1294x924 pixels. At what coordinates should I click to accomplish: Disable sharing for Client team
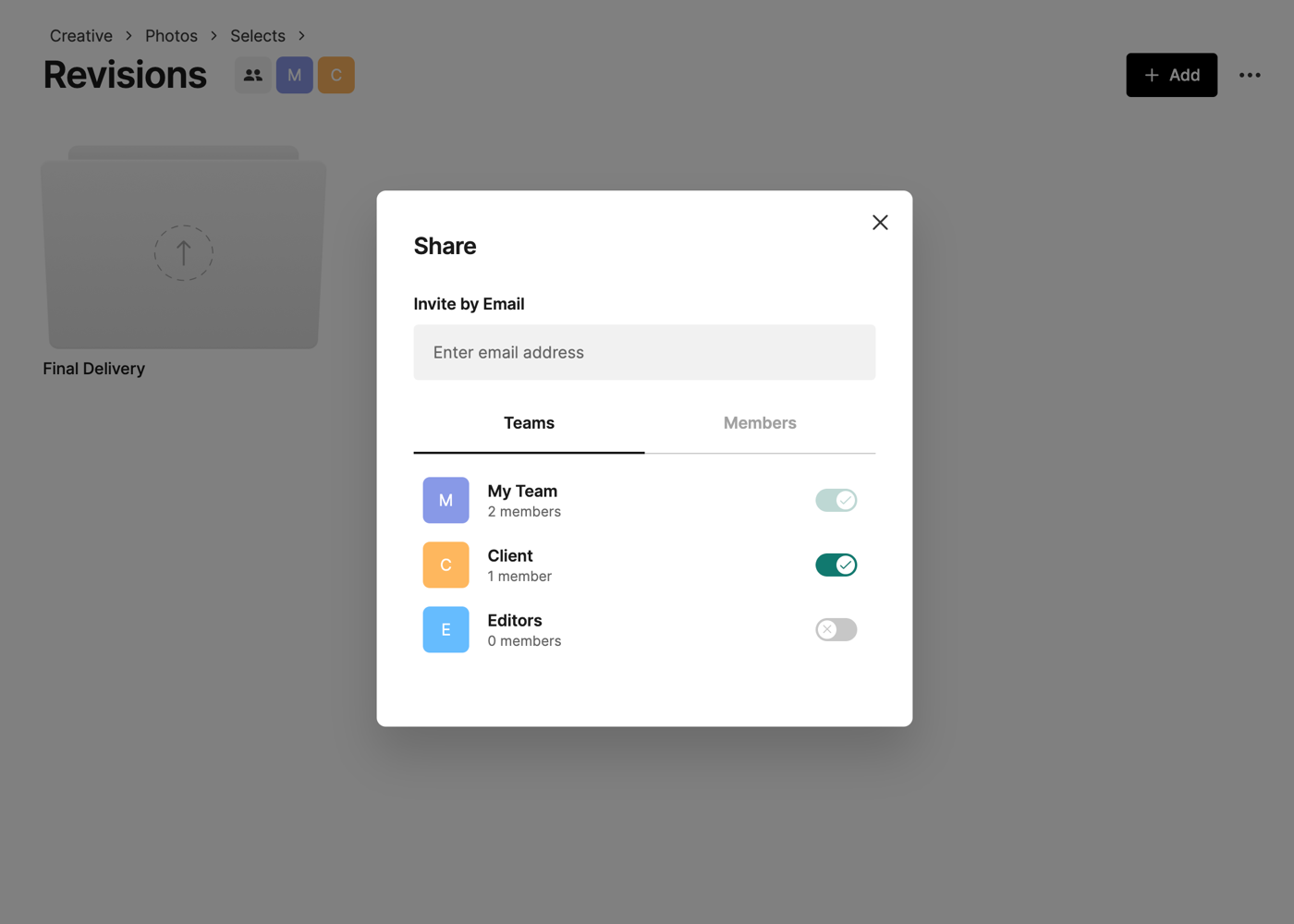point(836,565)
